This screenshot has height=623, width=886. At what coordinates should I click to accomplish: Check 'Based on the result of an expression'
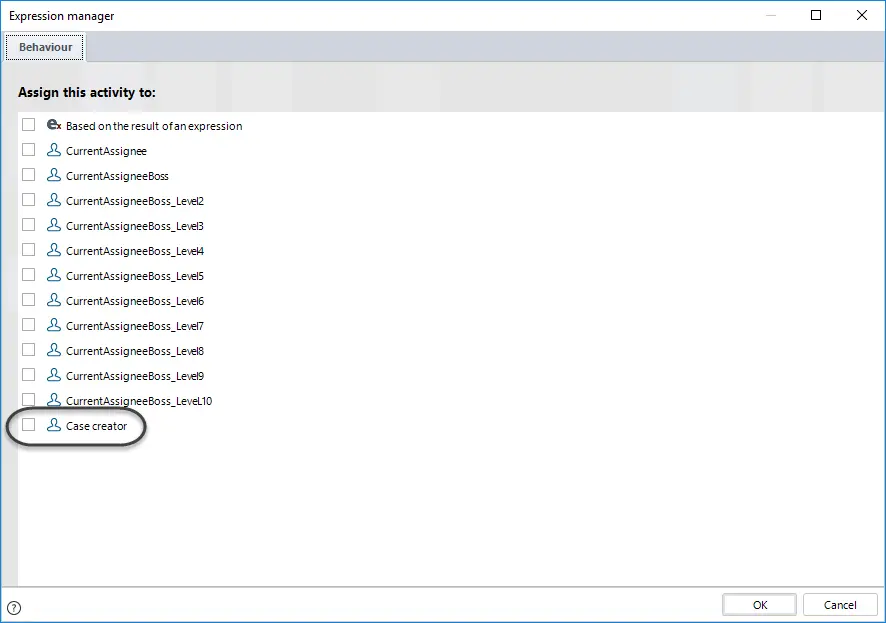28,125
